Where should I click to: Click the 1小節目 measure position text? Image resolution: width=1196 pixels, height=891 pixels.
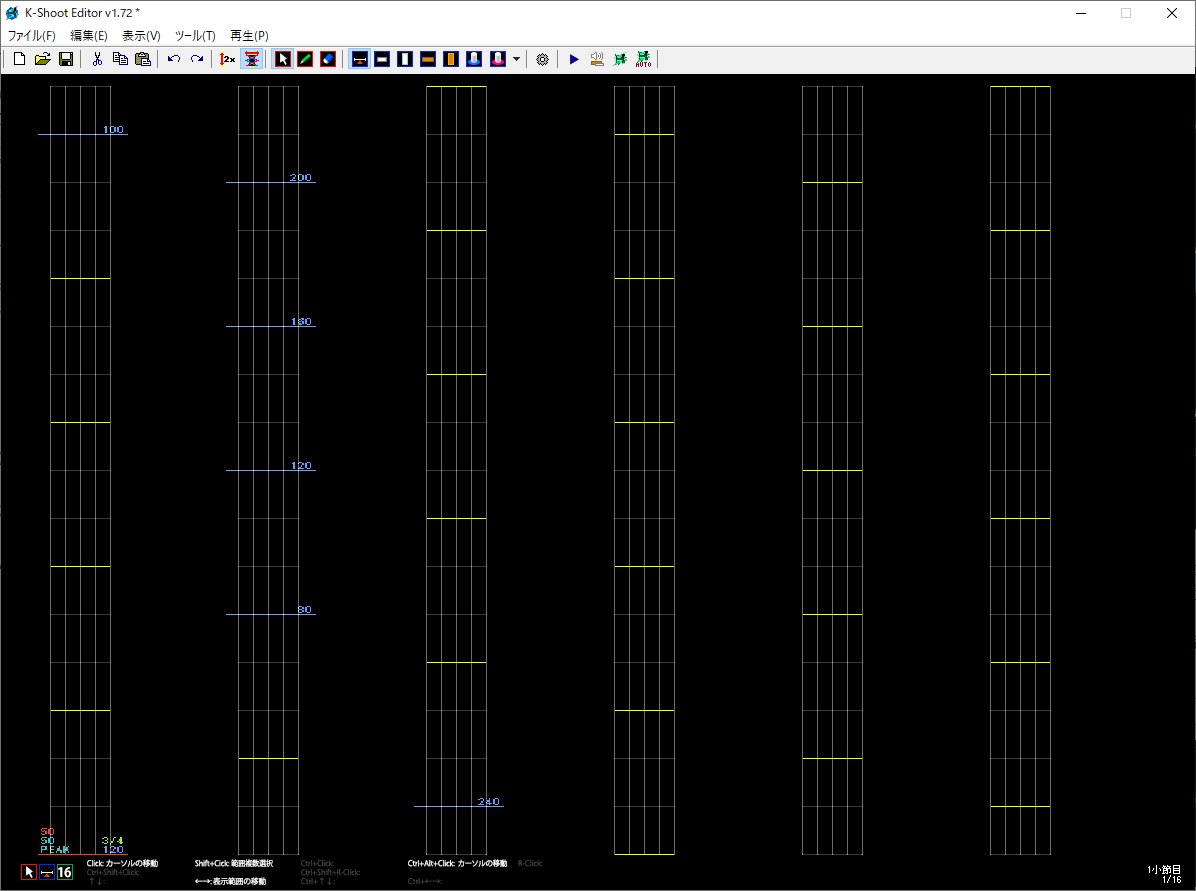coord(1164,870)
